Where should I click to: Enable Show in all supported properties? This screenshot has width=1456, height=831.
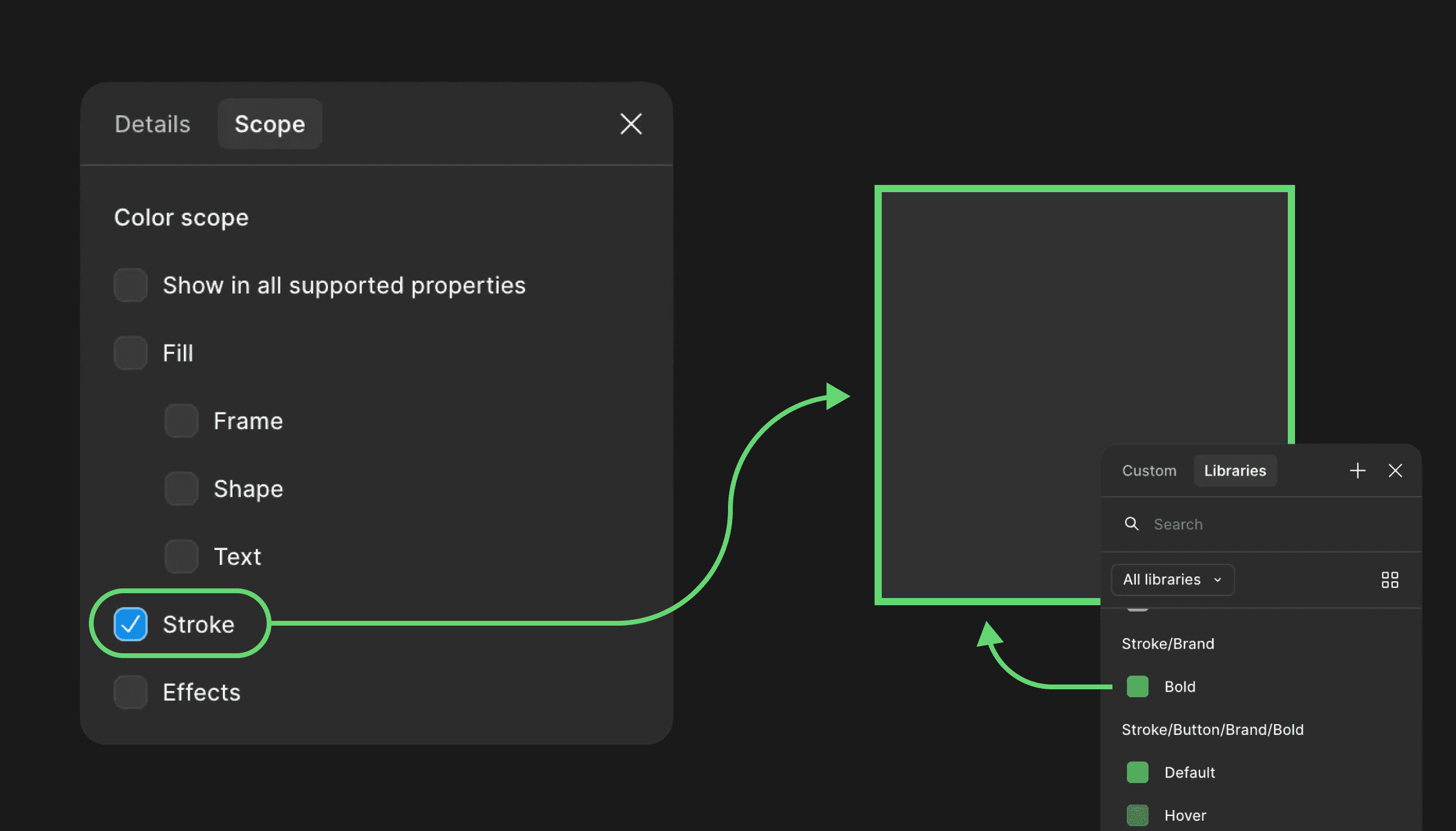(x=130, y=285)
